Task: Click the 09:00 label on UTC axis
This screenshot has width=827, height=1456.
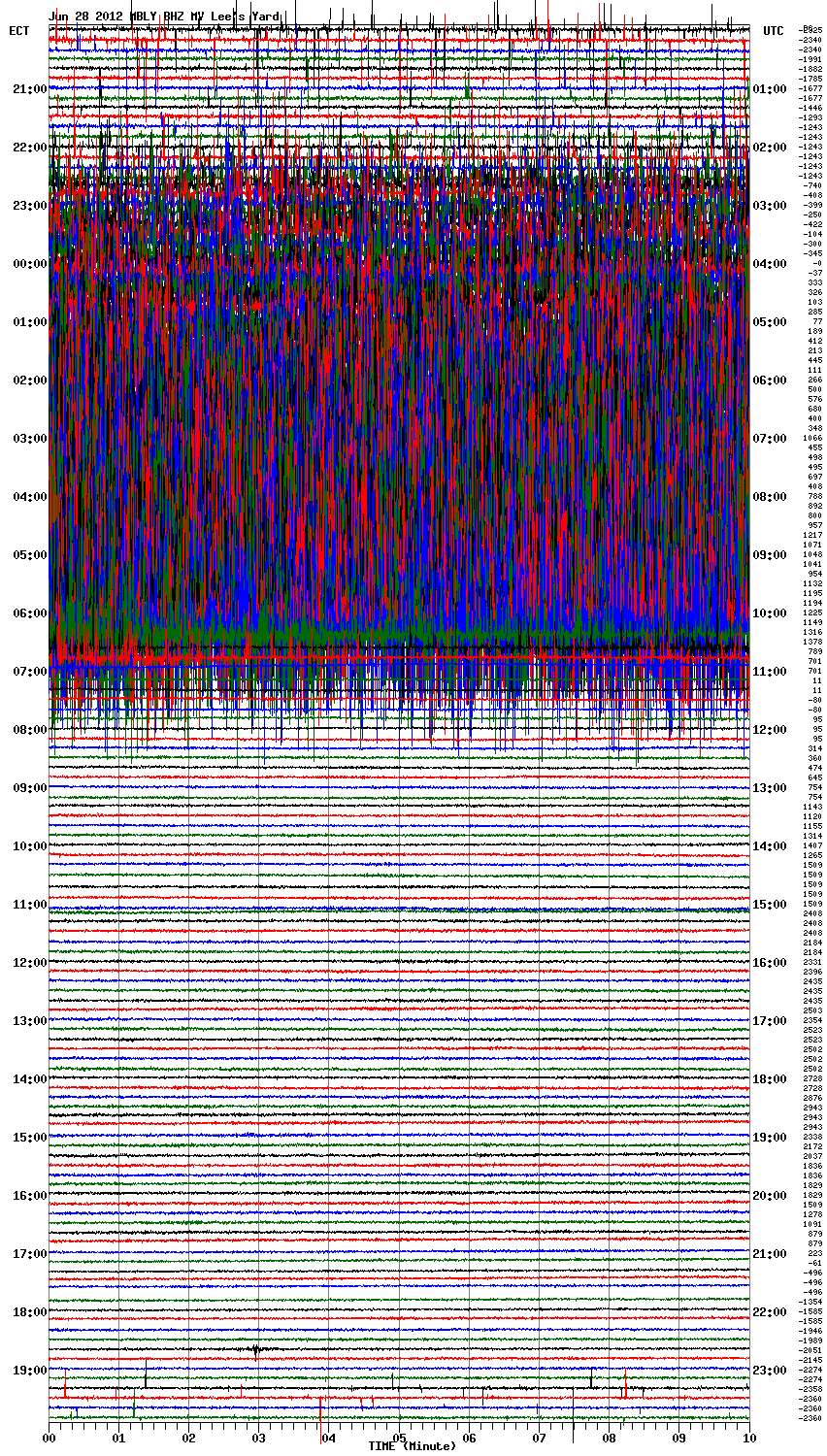Action: tap(769, 555)
